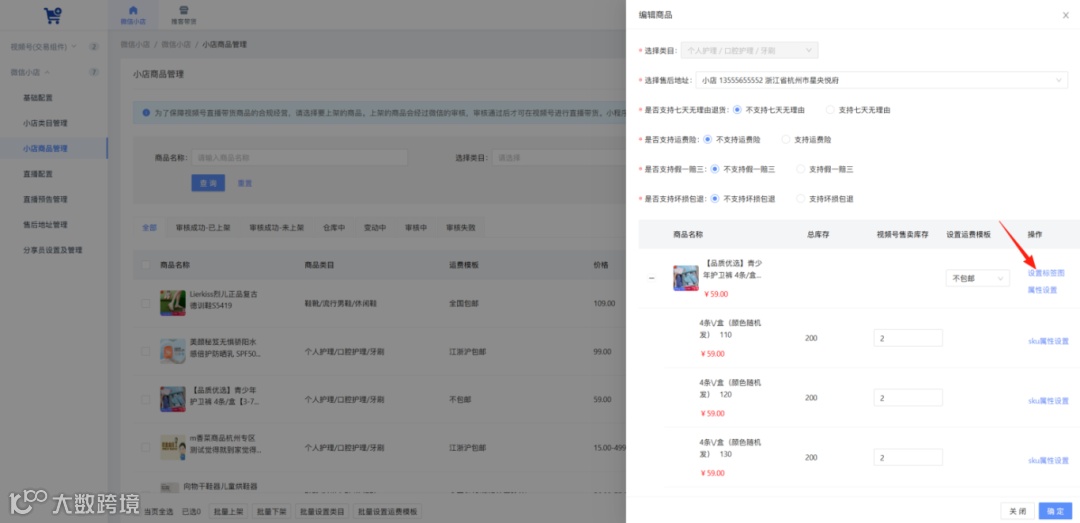Select 不支持运费险 radio option

pyautogui.click(x=707, y=139)
